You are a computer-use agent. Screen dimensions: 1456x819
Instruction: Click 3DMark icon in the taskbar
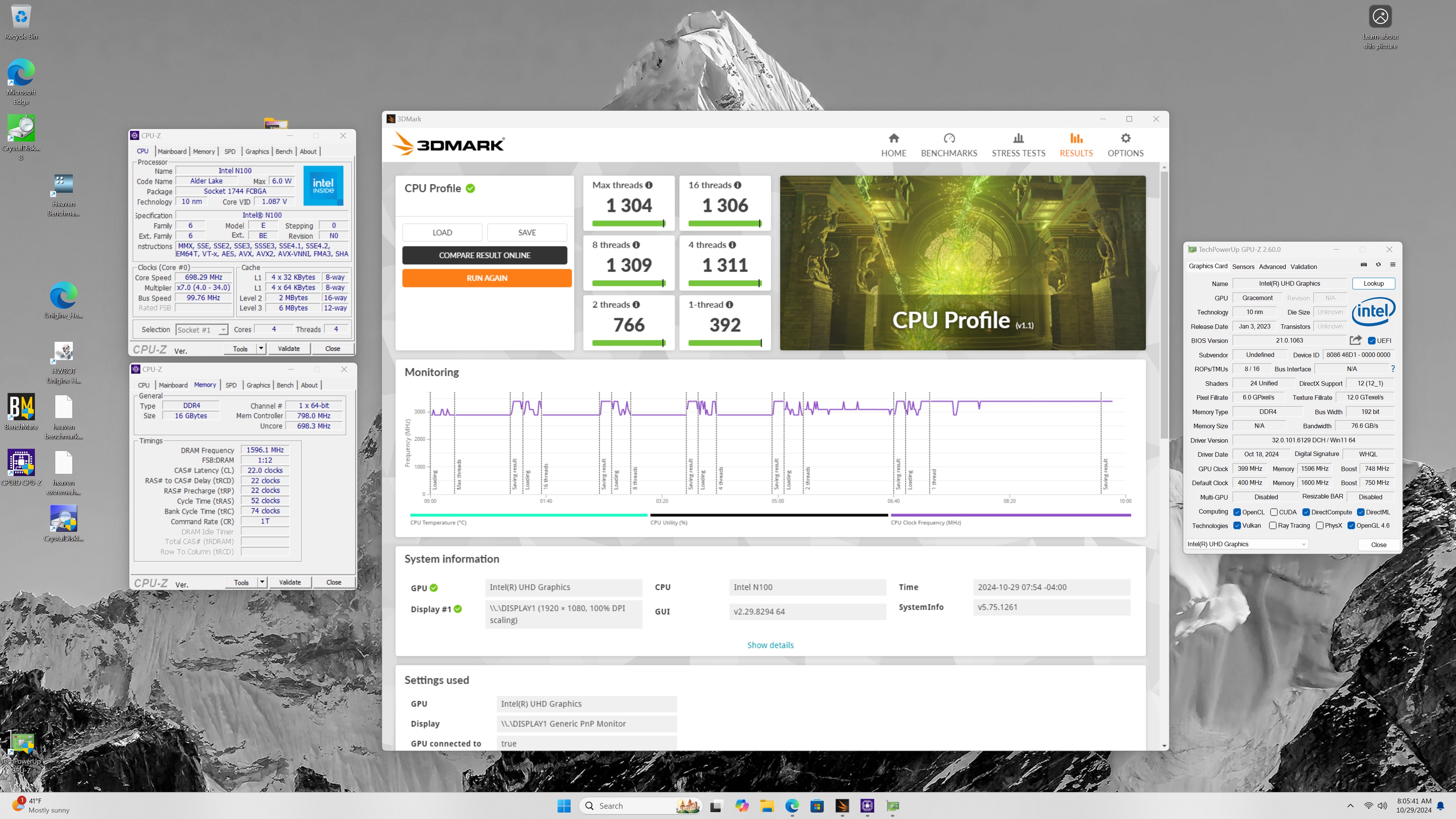[x=842, y=806]
